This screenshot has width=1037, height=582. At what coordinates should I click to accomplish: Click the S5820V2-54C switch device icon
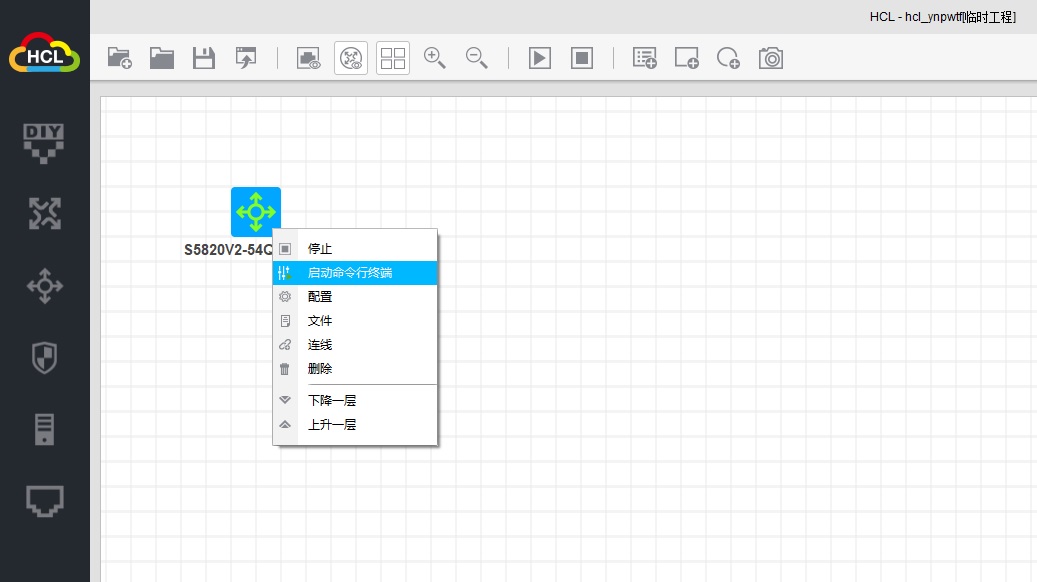pyautogui.click(x=256, y=211)
